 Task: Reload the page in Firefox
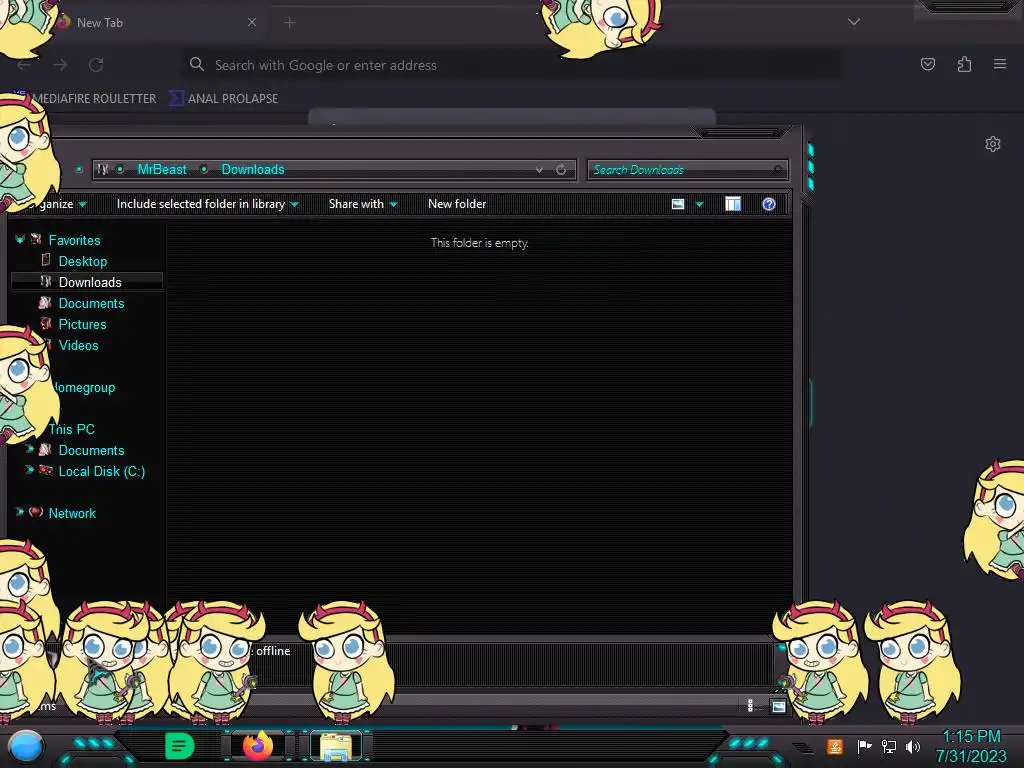click(x=96, y=65)
